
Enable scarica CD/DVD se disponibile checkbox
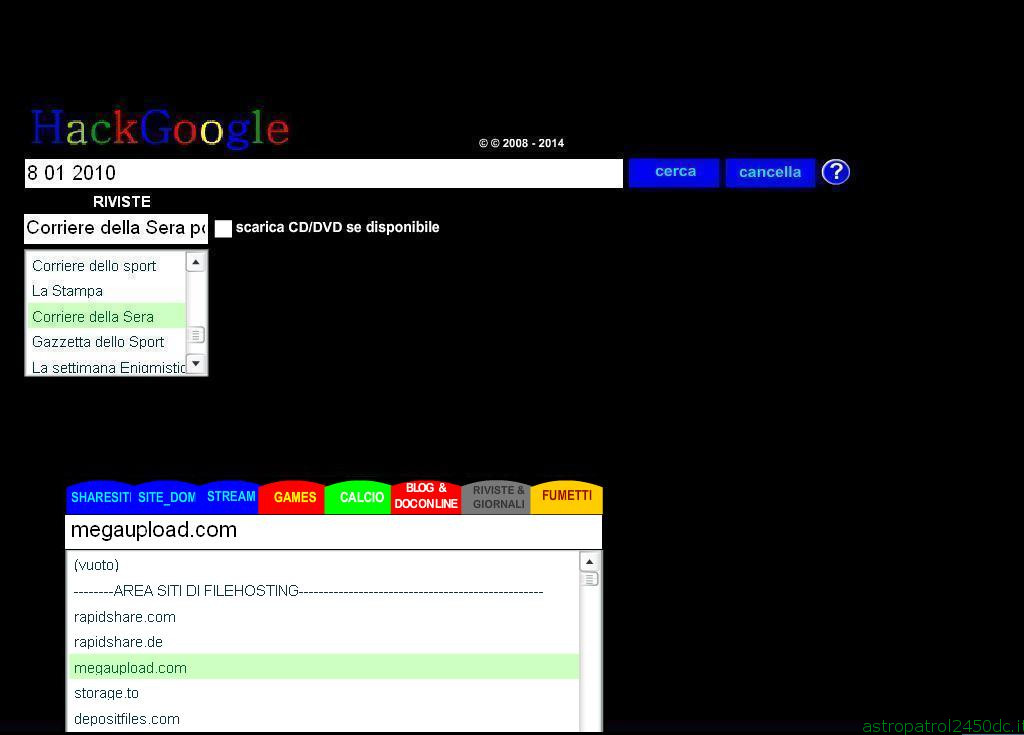[223, 229]
